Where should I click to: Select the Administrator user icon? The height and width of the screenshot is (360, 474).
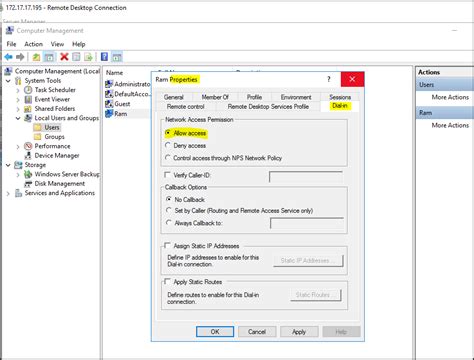click(109, 84)
